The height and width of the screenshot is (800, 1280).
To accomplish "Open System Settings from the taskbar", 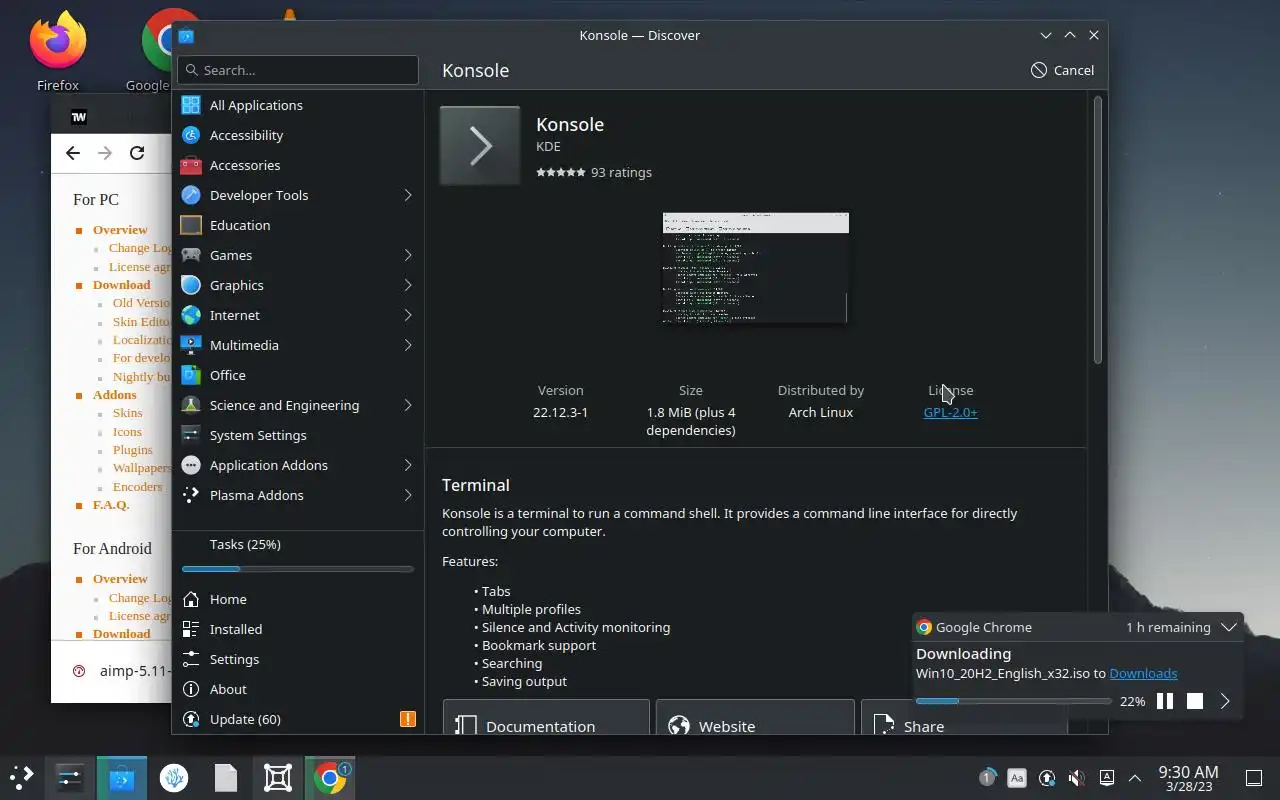I will [x=70, y=777].
